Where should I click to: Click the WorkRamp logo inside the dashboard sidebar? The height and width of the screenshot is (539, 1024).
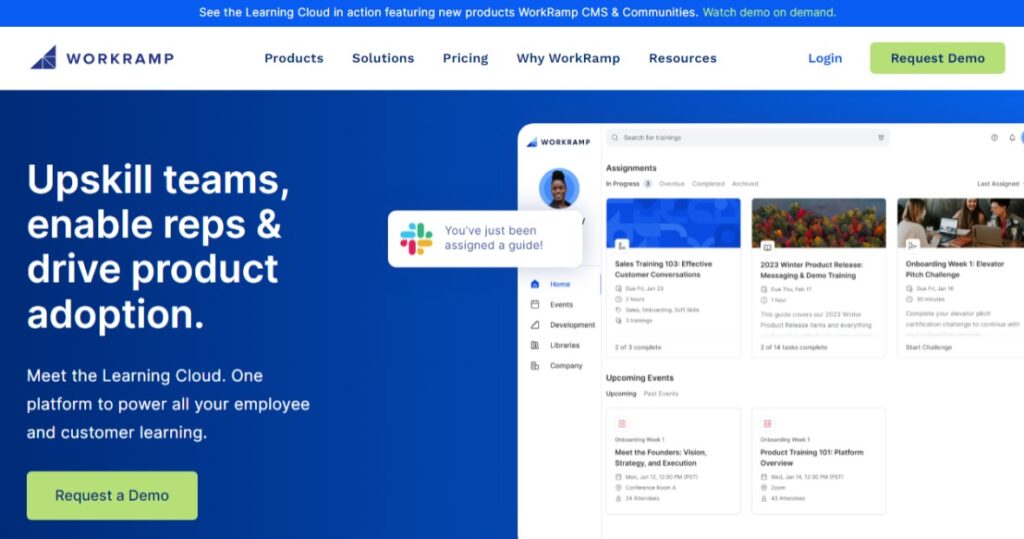[558, 142]
